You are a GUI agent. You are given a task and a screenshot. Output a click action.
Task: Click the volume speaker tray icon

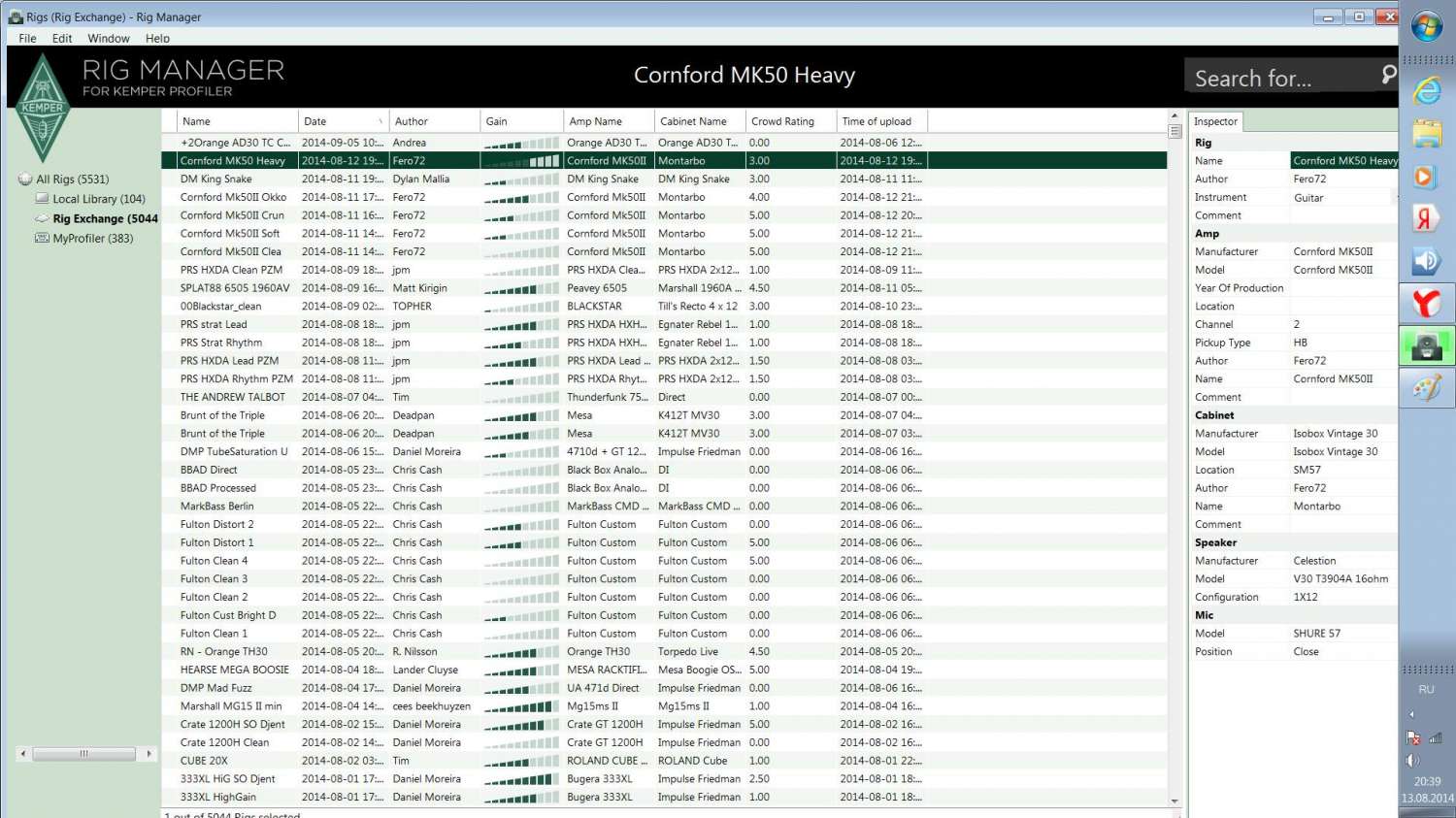click(x=1413, y=760)
